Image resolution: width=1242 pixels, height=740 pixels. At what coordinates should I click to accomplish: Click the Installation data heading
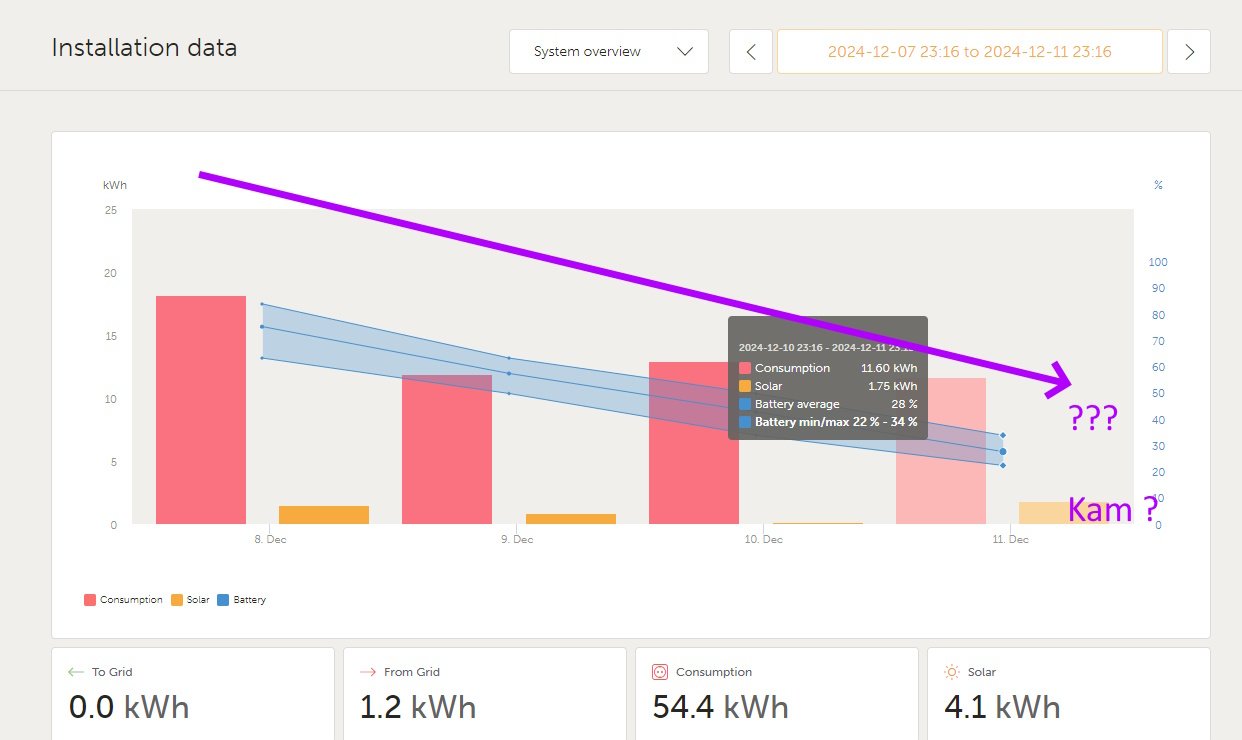click(144, 47)
